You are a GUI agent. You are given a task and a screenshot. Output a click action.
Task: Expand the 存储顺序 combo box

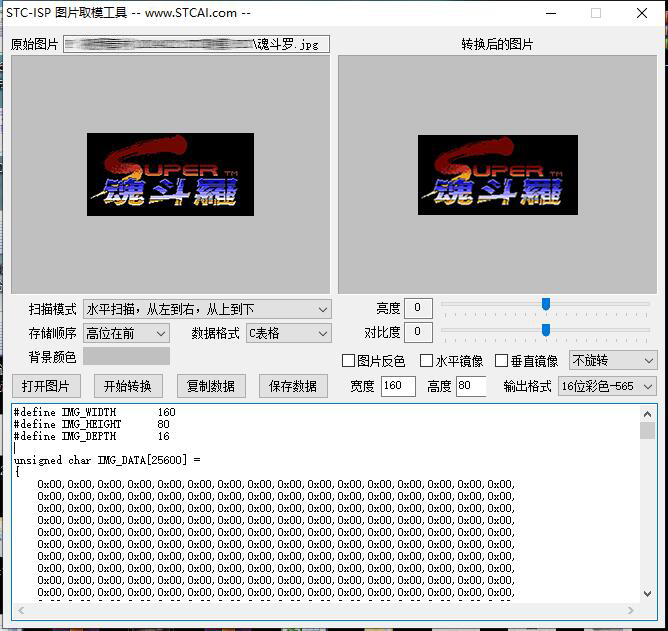(126, 333)
